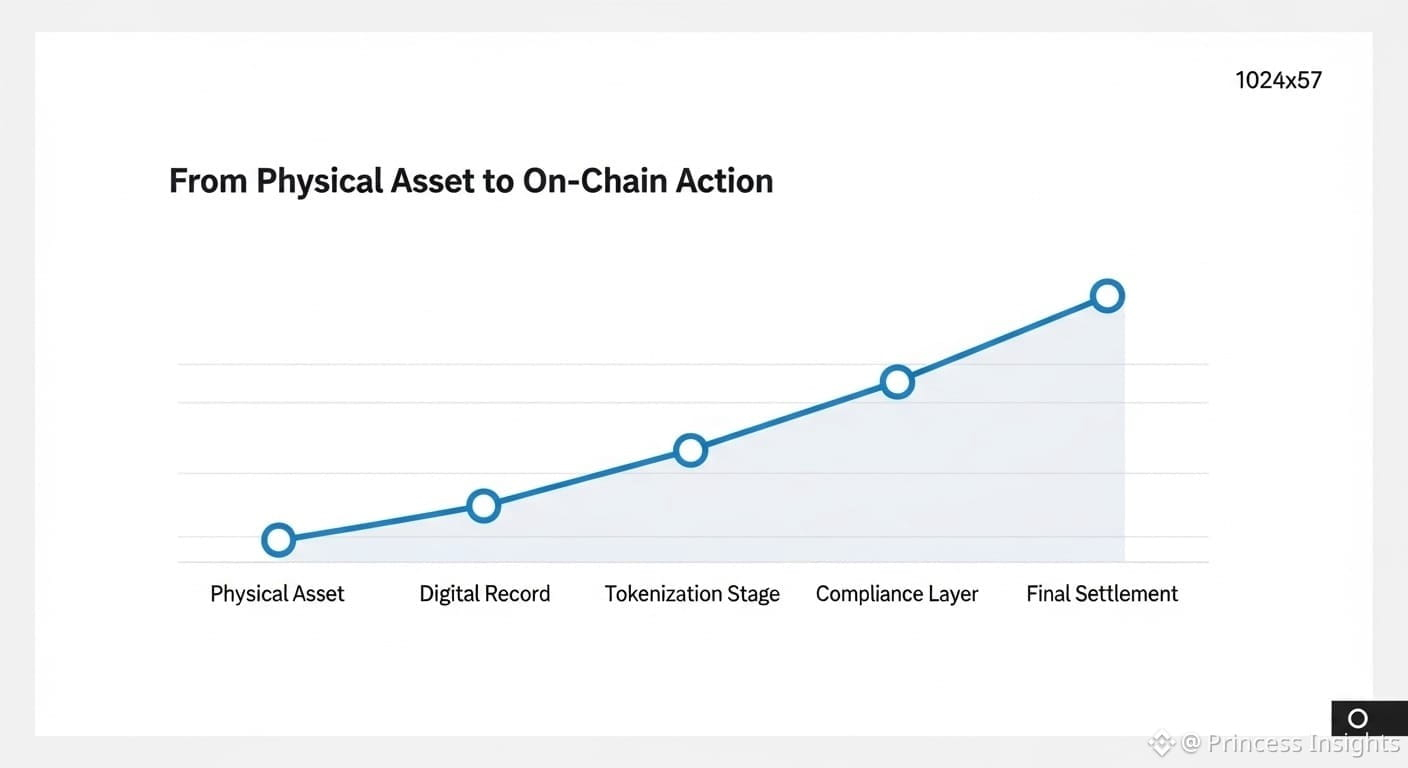Click the chart title From Physical Asset to On-Chain Action
This screenshot has height=768, width=1408.
(x=471, y=181)
